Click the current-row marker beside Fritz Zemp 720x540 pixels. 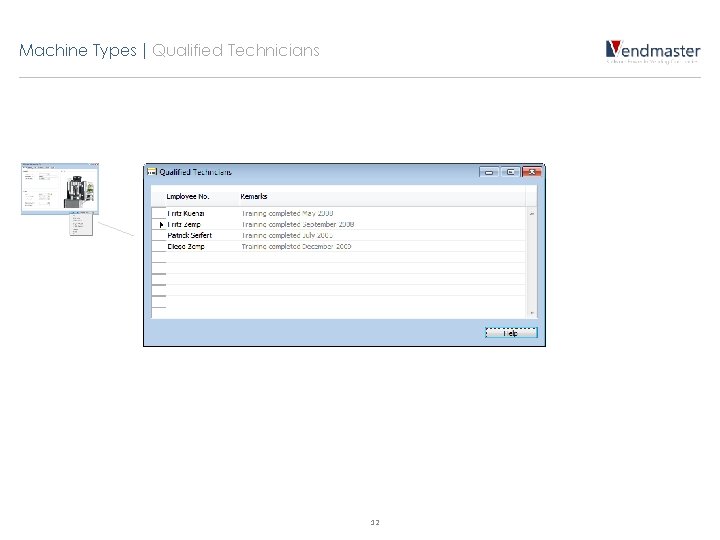(x=159, y=225)
